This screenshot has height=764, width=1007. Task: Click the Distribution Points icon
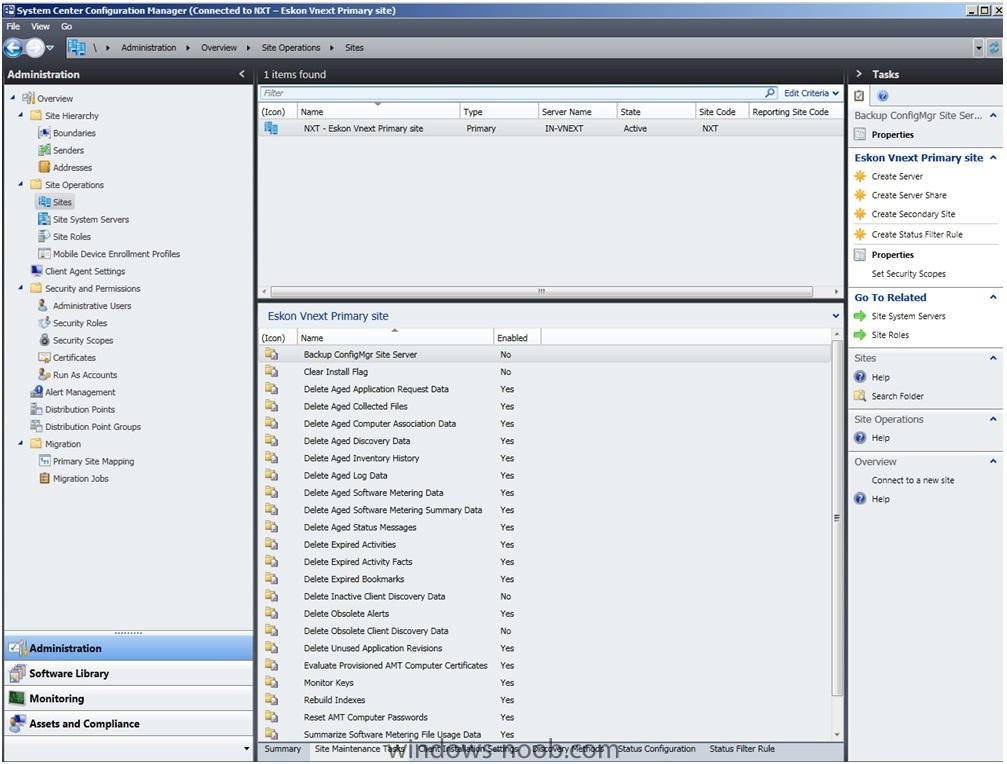[x=36, y=410]
